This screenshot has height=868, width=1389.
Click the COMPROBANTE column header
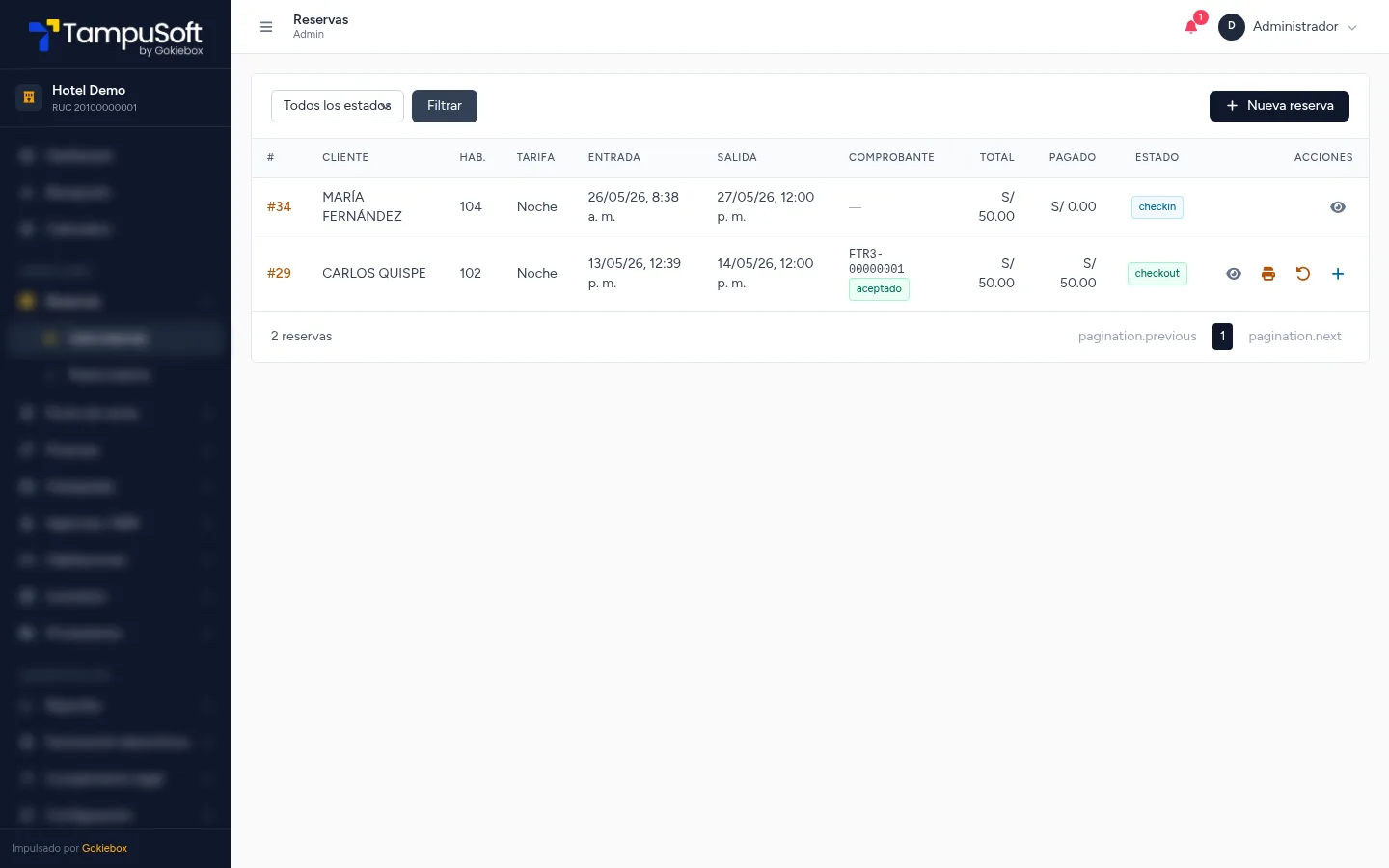(x=891, y=157)
